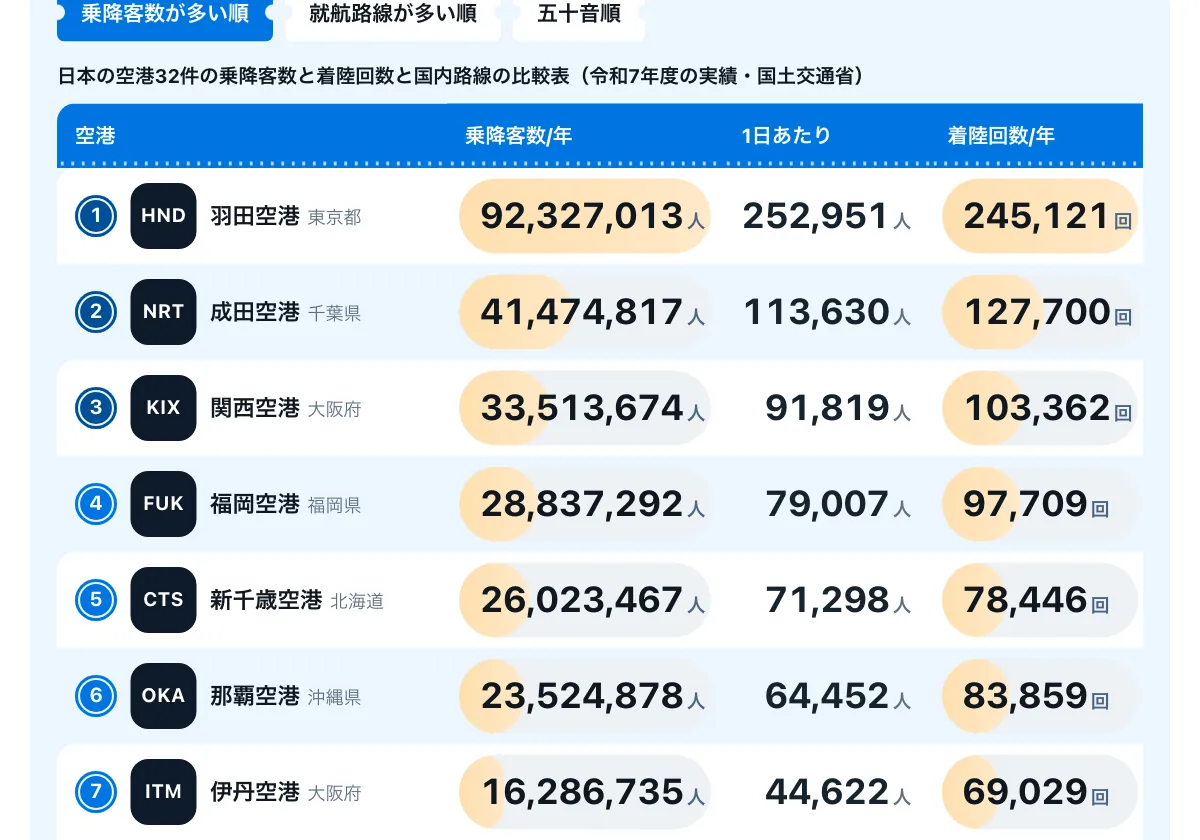This screenshot has height=840, width=1200.
Task: Click passenger bar showing 28,837,292
Action: (x=584, y=504)
